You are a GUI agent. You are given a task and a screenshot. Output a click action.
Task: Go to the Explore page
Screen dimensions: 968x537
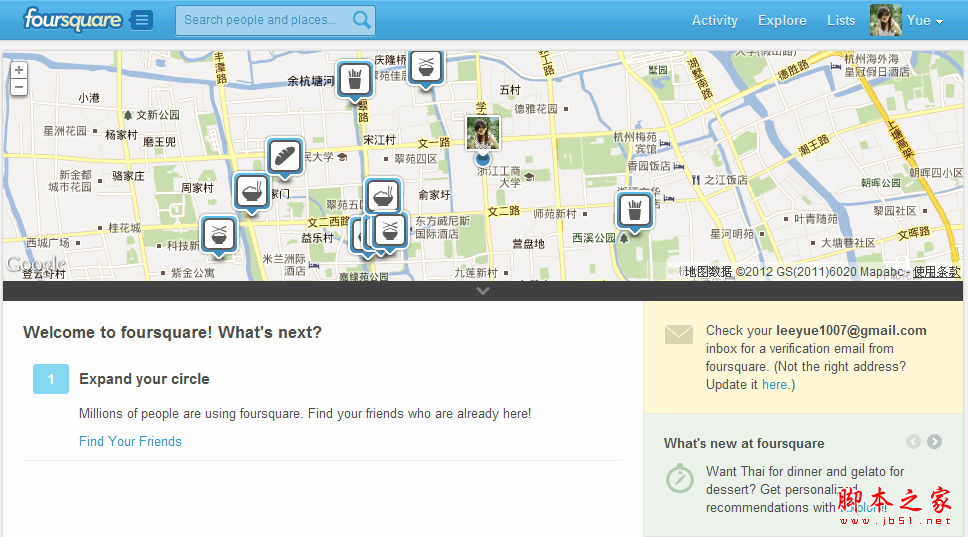(782, 20)
